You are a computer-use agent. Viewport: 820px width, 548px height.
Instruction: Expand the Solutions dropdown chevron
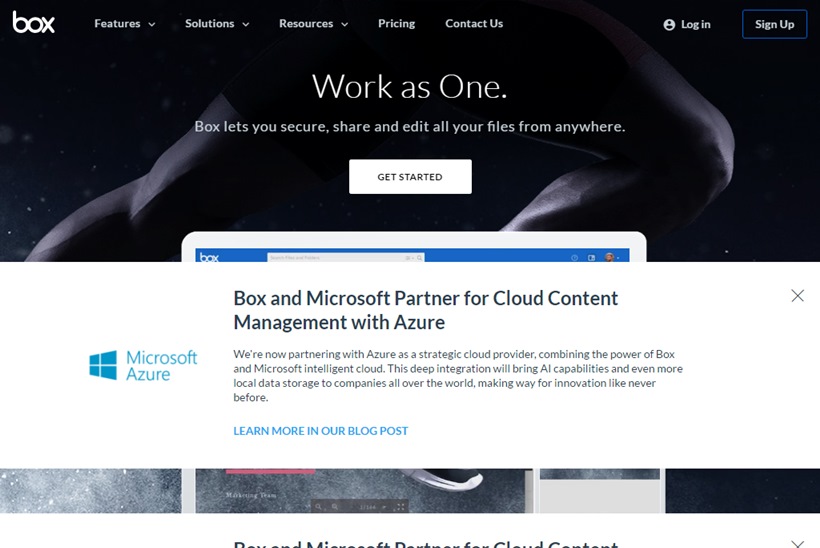[245, 24]
